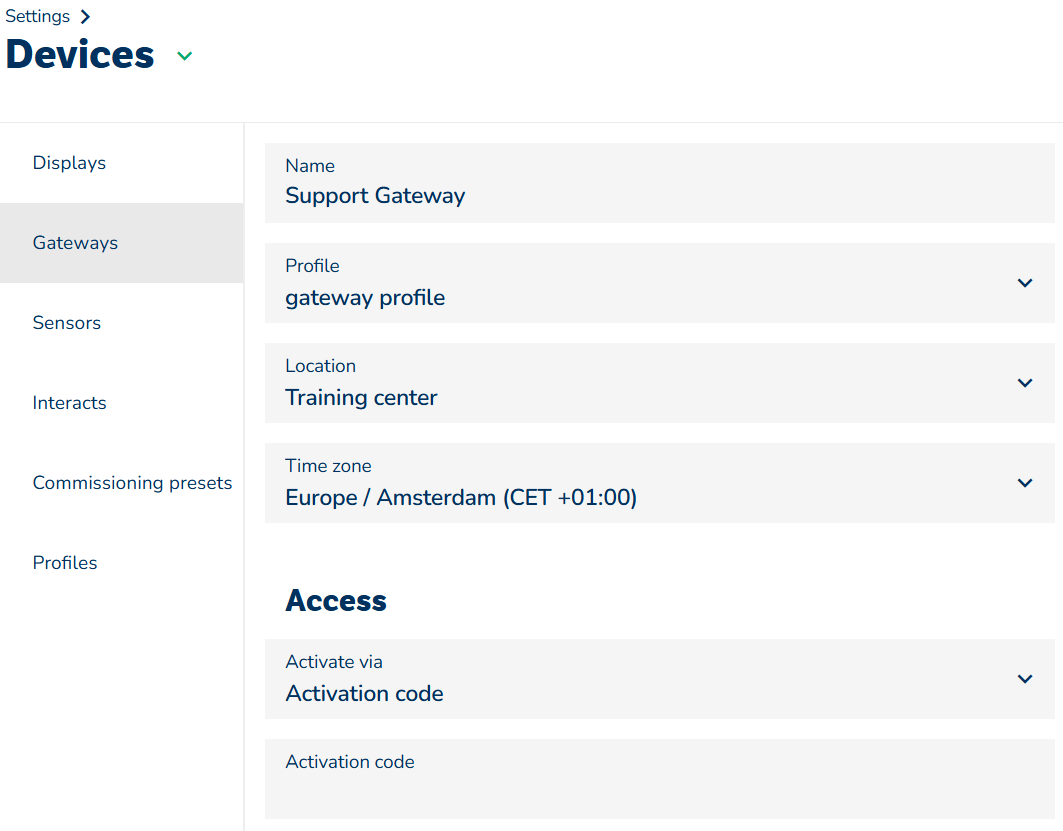Click the arrow icon next to Settings

pos(85,16)
